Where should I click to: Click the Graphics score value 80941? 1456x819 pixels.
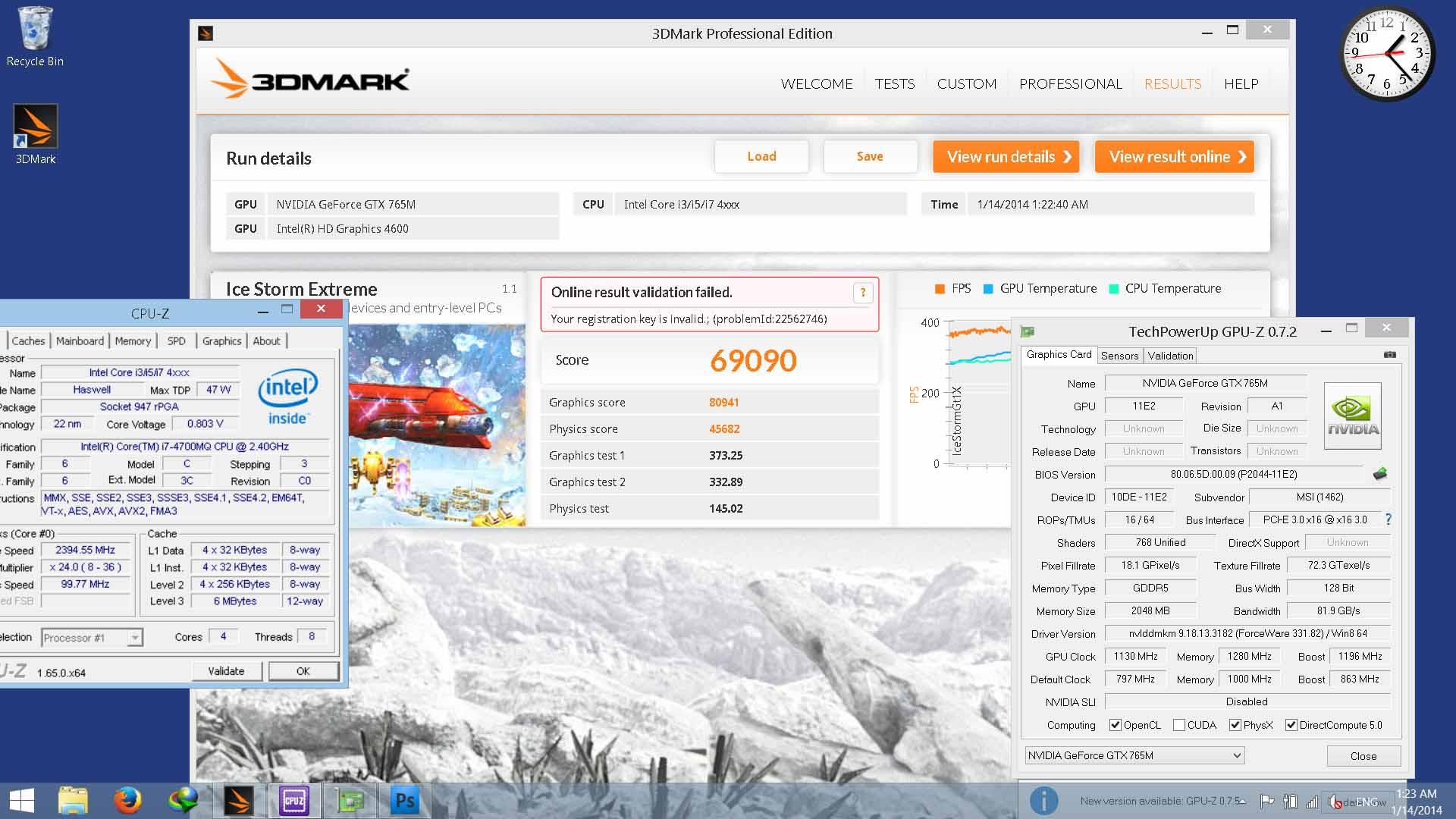click(x=723, y=403)
